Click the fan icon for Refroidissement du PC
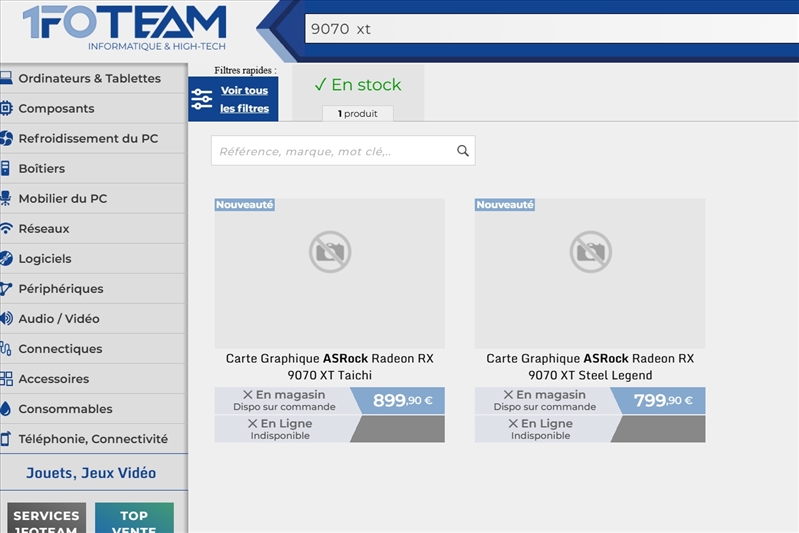Viewport: 799px width, 533px height. (6, 138)
